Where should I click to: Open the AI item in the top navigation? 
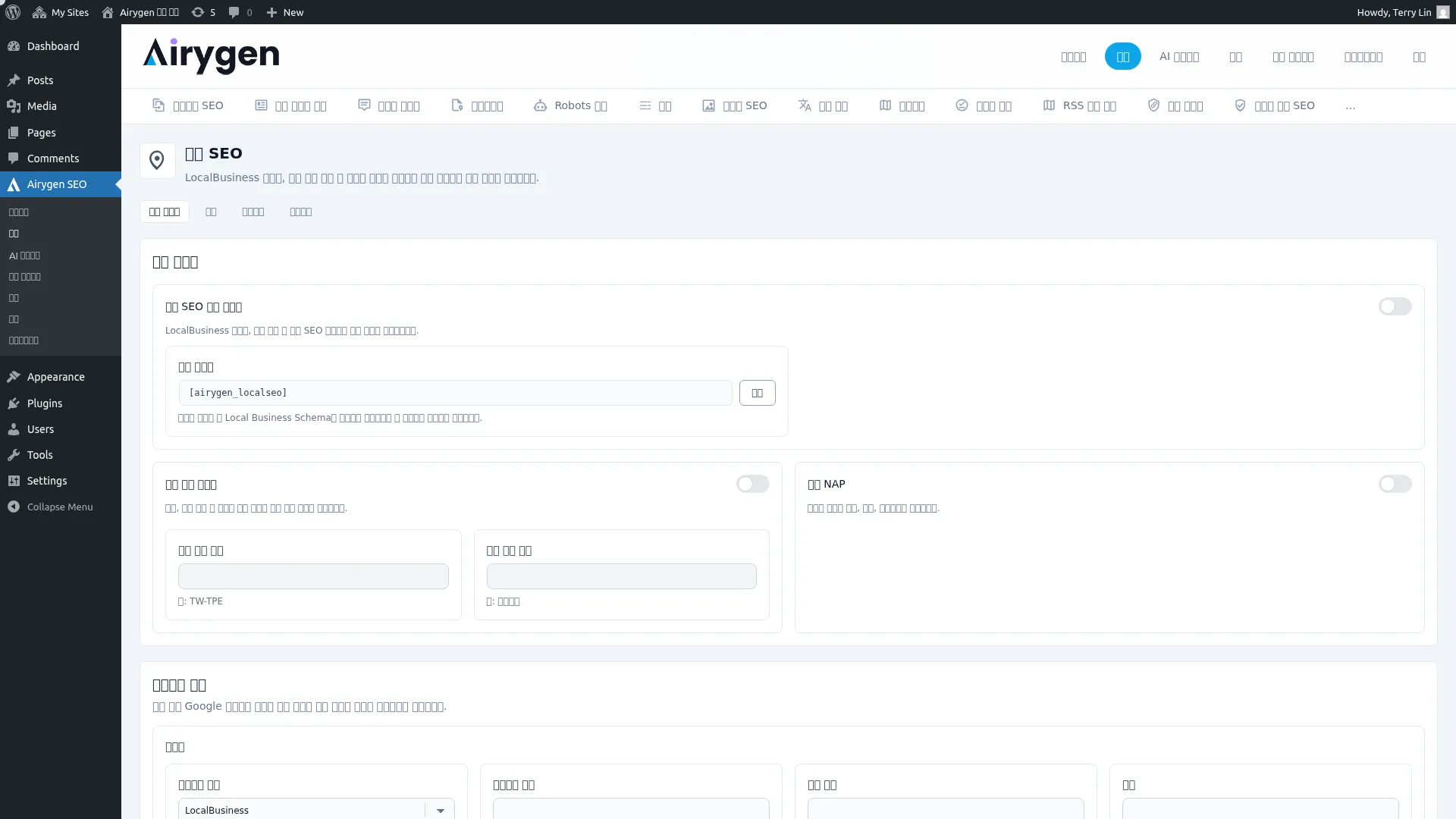[1179, 56]
